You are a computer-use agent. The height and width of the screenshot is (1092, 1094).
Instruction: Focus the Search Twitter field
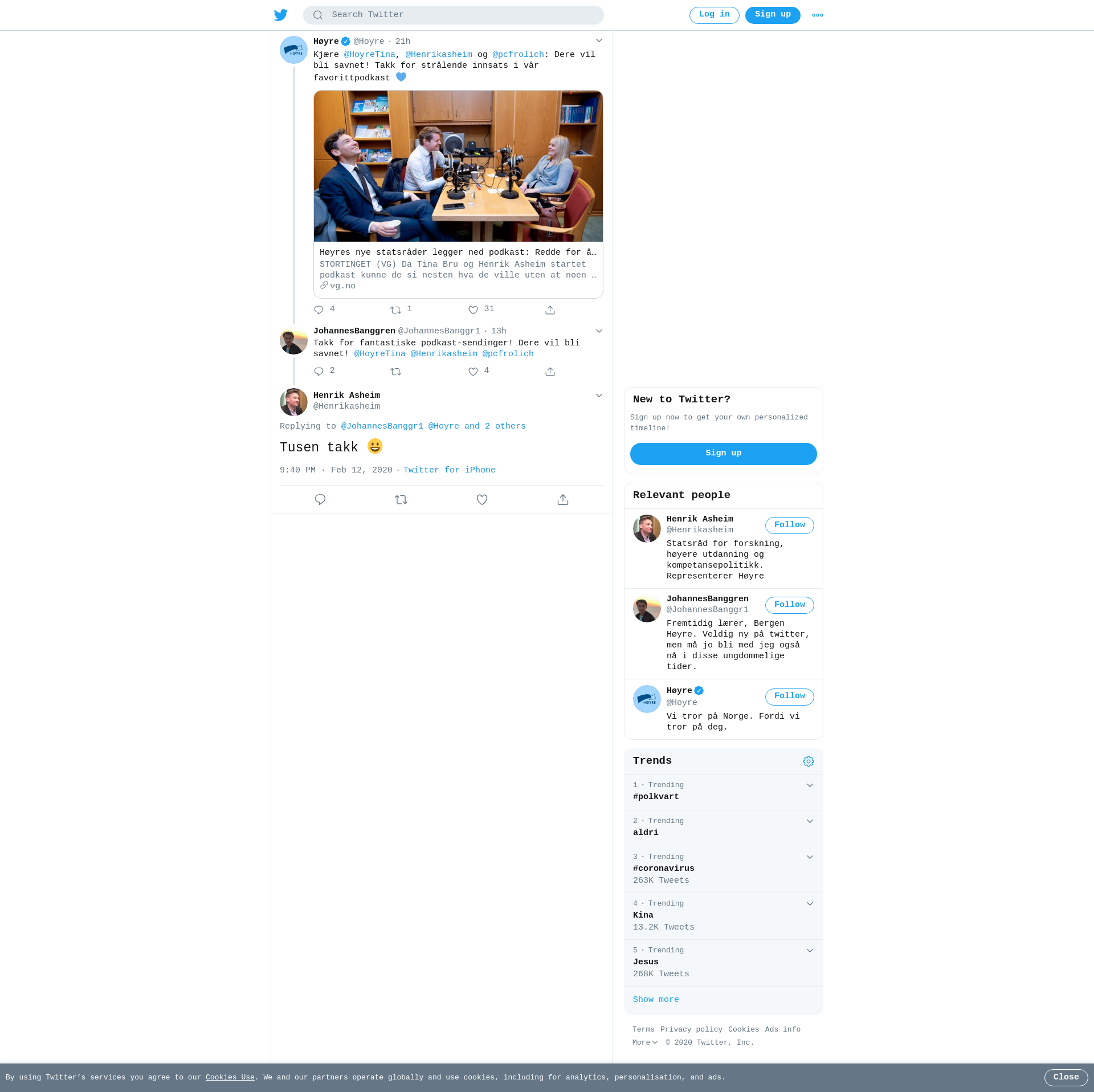click(x=453, y=15)
